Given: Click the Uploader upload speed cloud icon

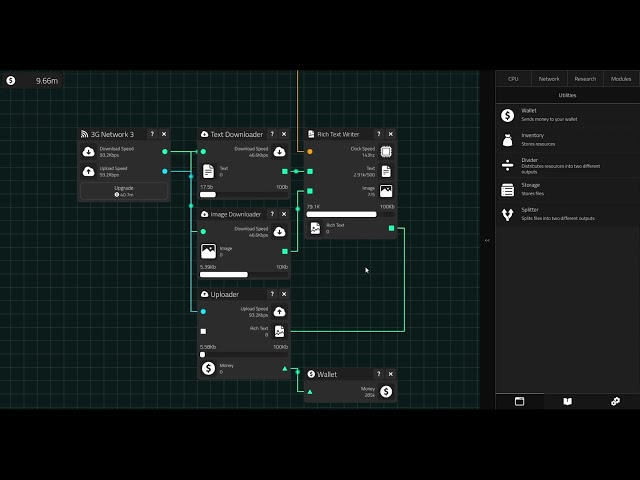Looking at the screenshot, I should coord(279,312).
